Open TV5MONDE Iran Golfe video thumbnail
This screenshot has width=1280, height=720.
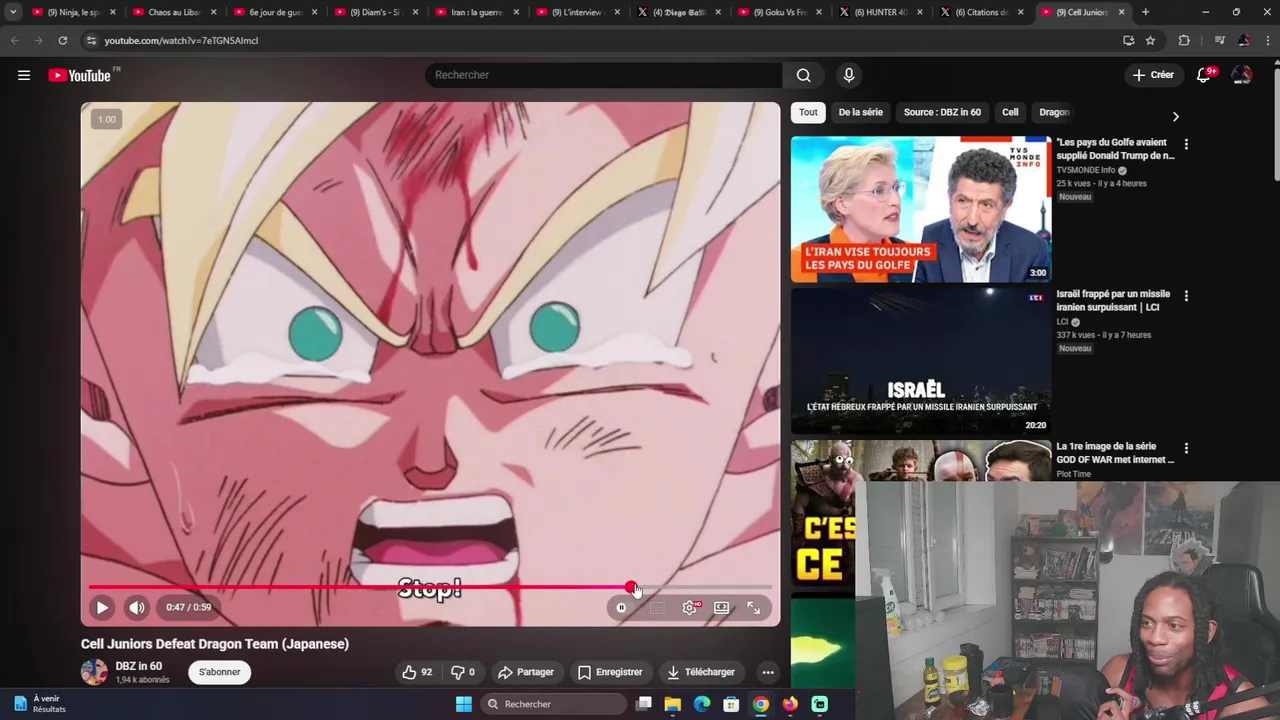[920, 209]
